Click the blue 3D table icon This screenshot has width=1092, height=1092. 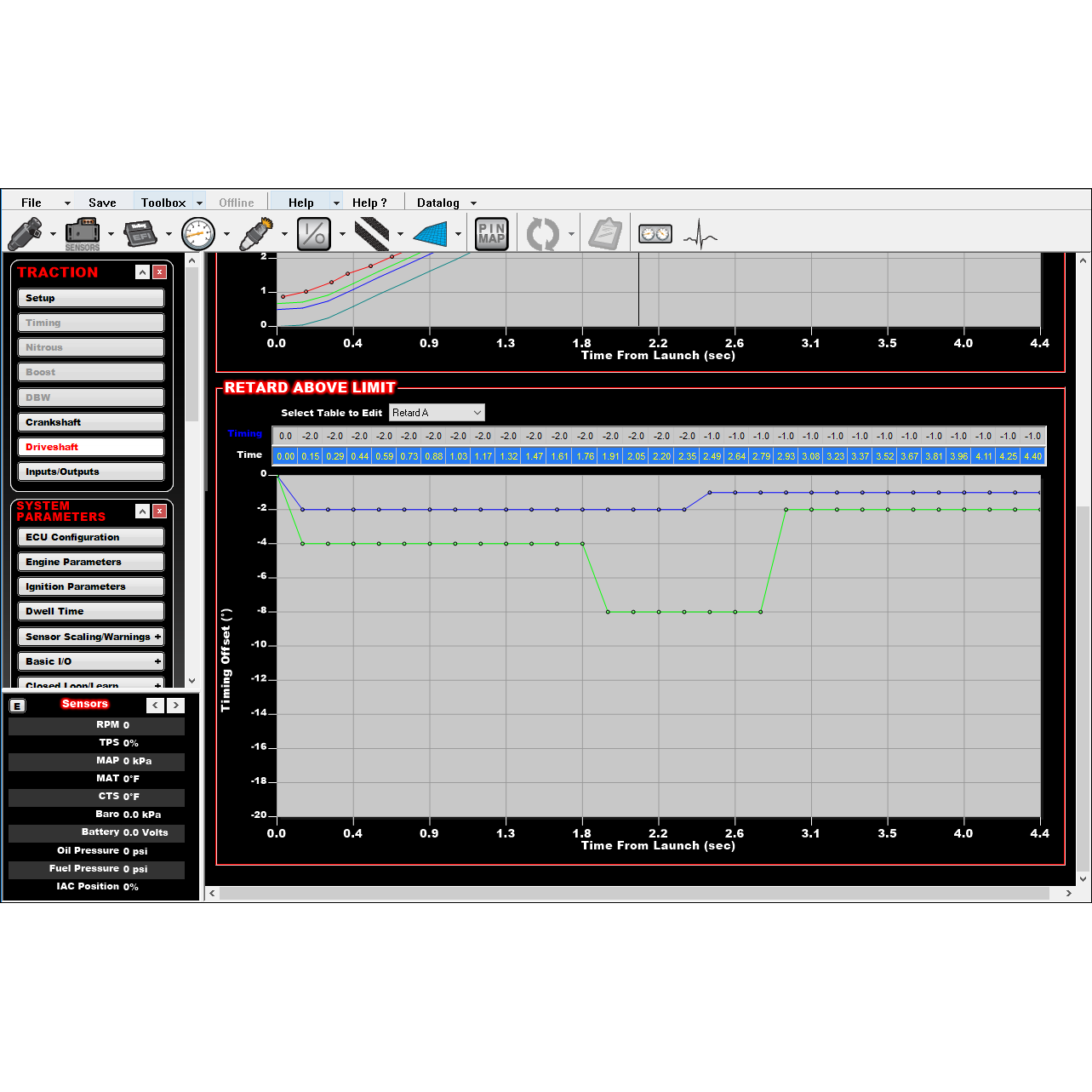point(431,233)
